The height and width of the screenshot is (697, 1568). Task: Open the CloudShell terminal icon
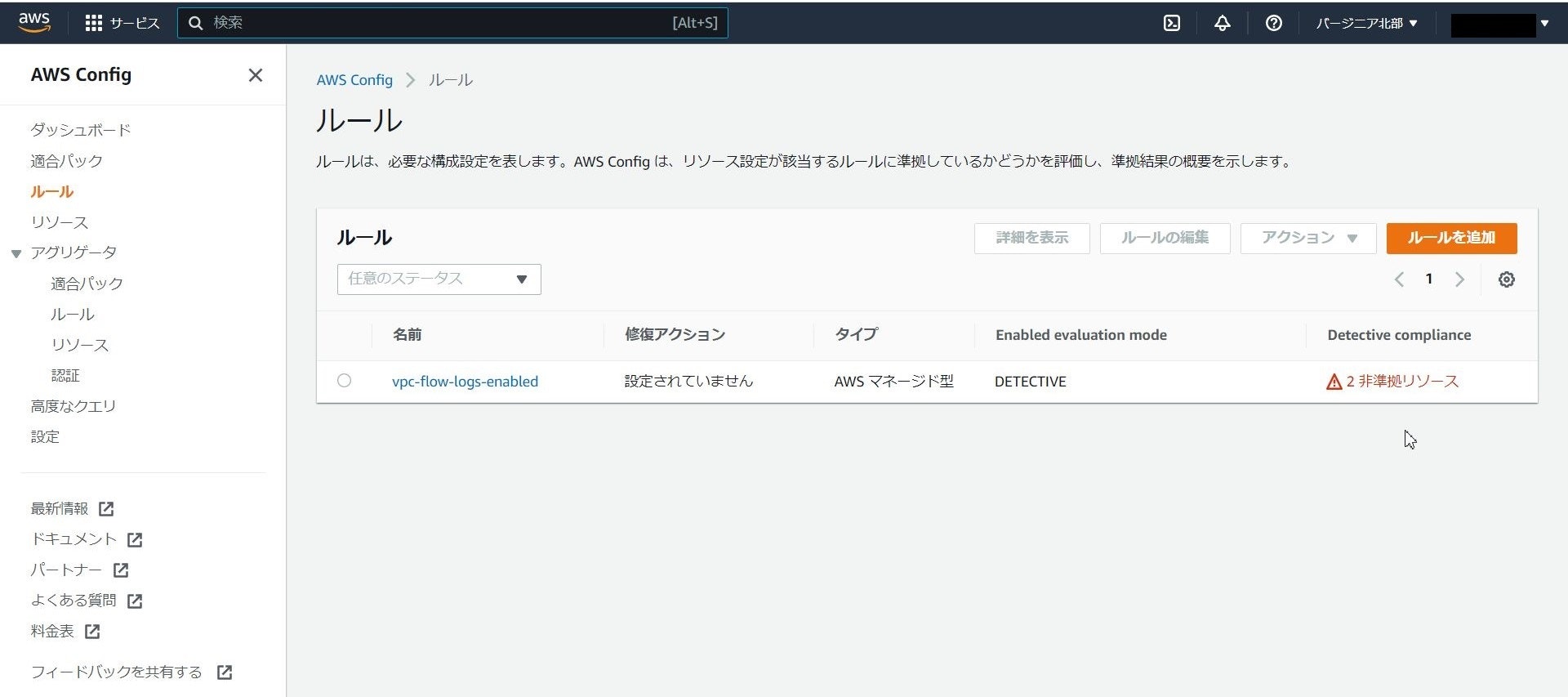point(1172,23)
